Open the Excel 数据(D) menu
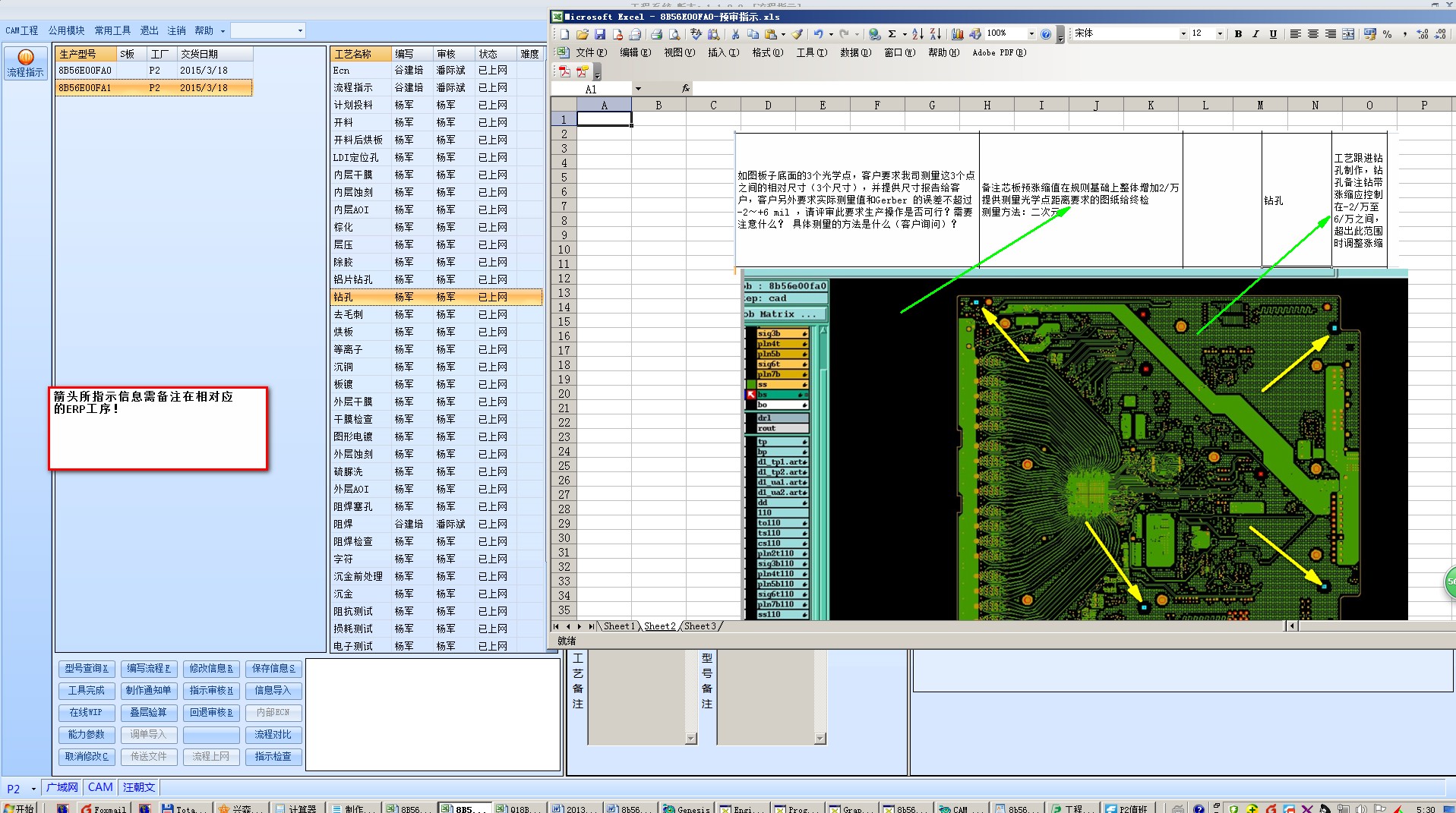 click(x=855, y=52)
